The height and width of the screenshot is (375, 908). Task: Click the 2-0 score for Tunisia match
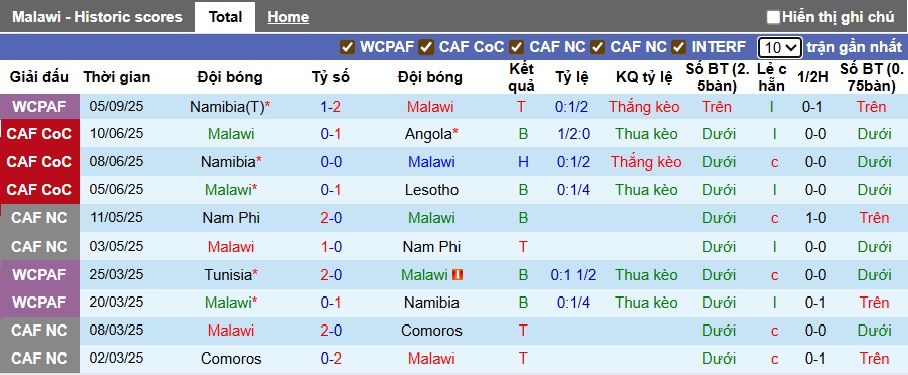331,275
